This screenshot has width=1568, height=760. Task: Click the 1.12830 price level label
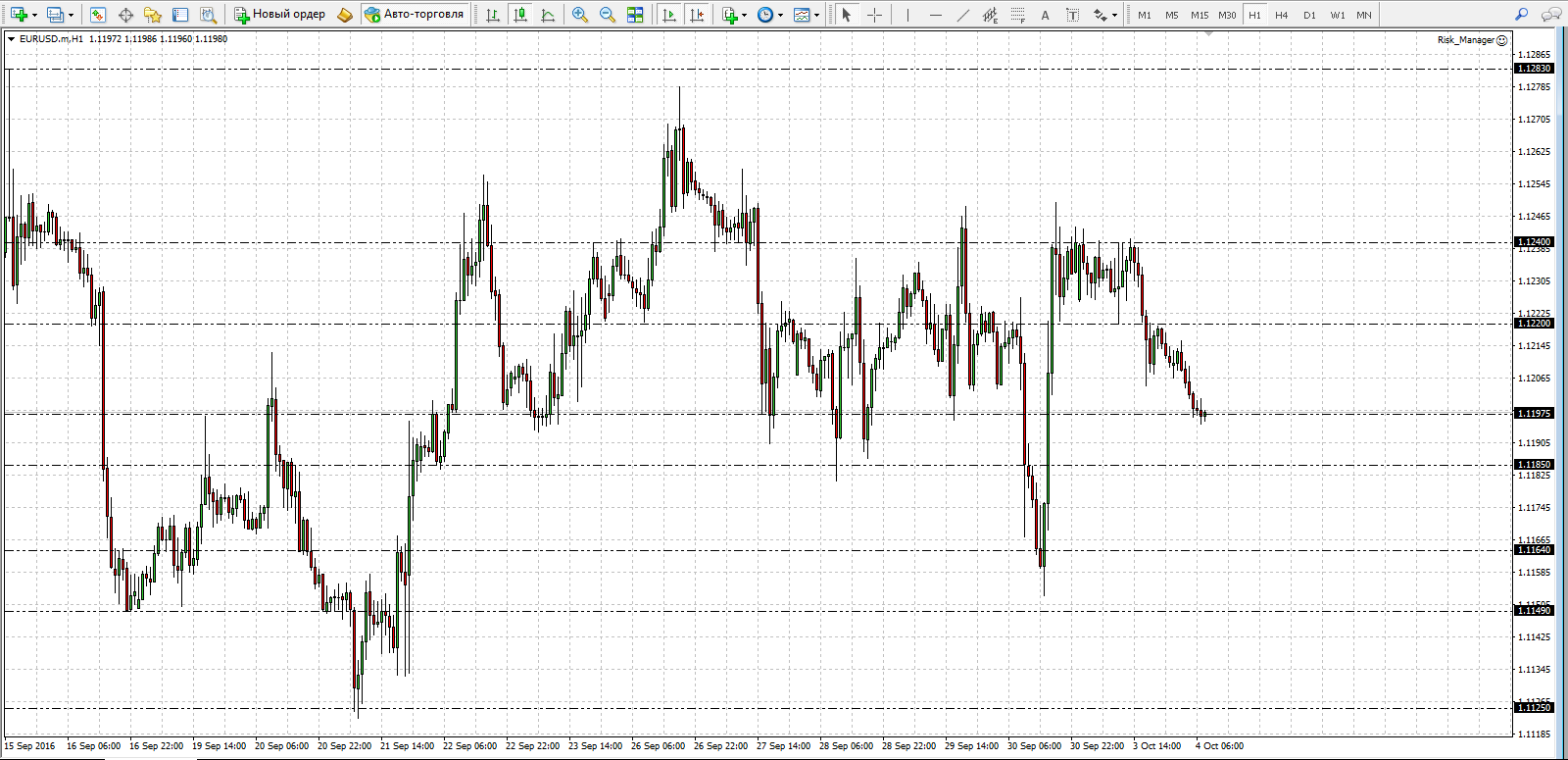pyautogui.click(x=1534, y=69)
